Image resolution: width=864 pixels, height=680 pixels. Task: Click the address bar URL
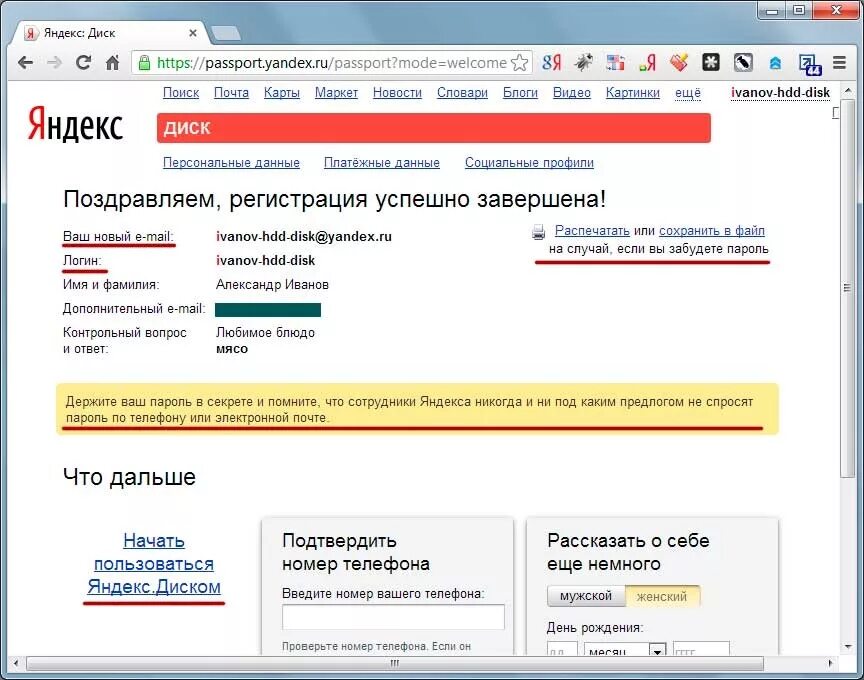tap(331, 63)
